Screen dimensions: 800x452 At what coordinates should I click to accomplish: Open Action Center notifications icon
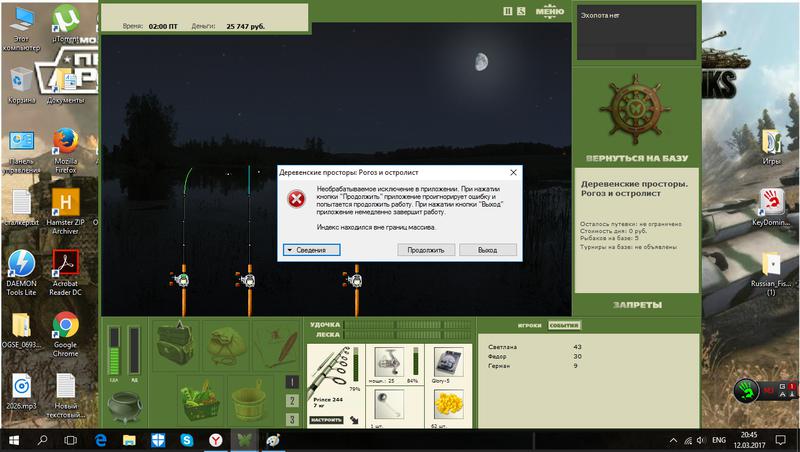pyautogui.click(x=780, y=440)
